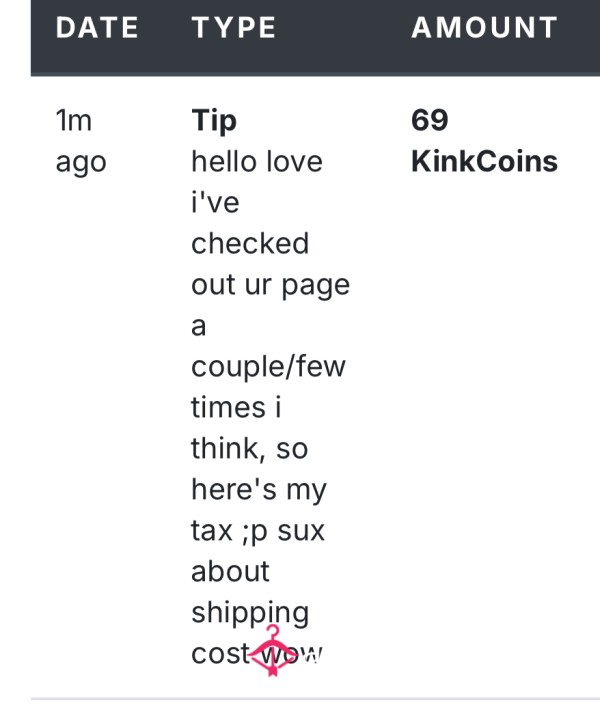Sort by the AMOUNT column header
The height and width of the screenshot is (705, 600).
[x=484, y=27]
